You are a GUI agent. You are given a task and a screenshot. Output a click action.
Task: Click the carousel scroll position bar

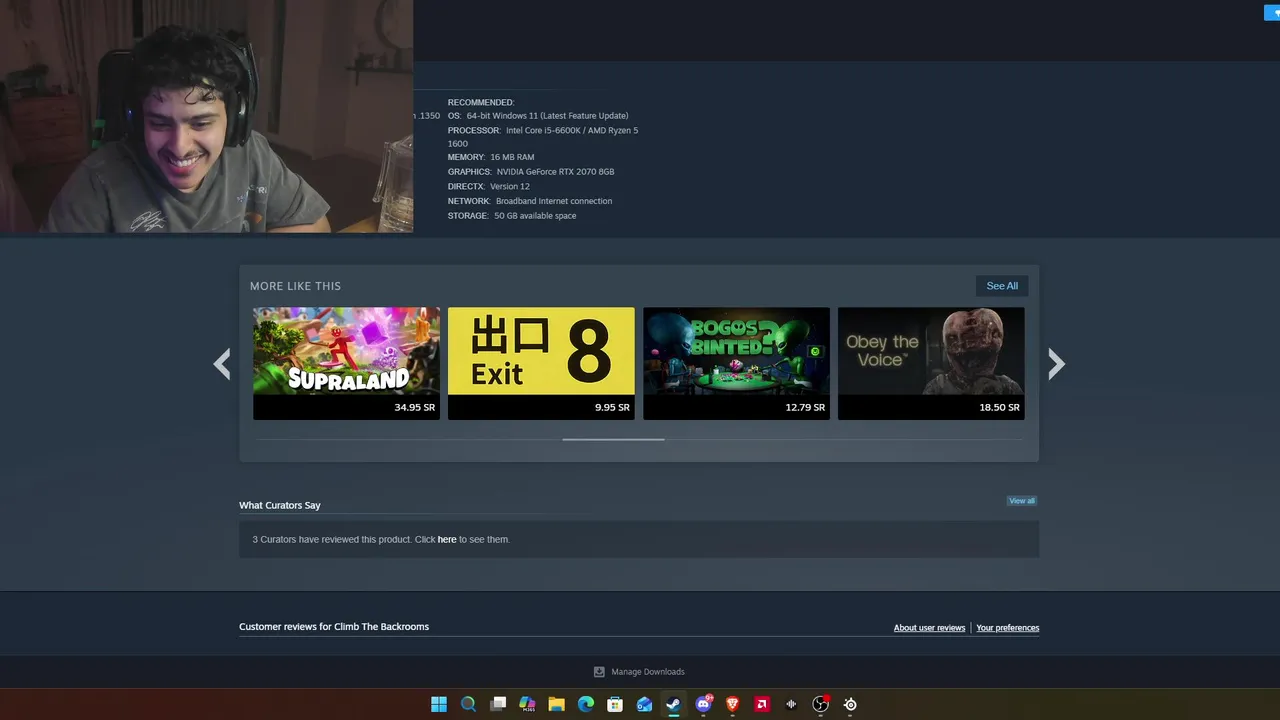(613, 439)
